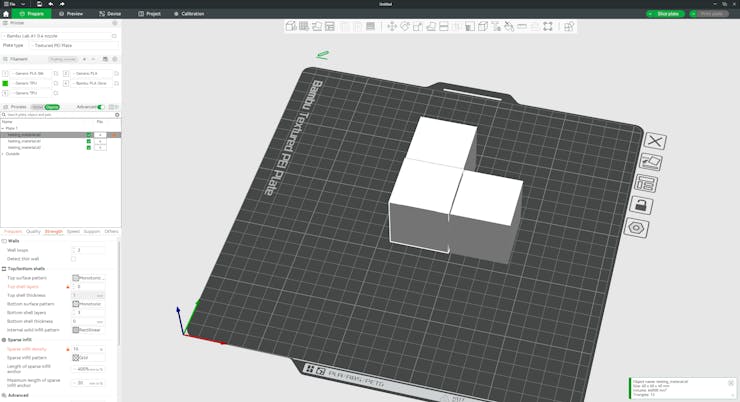Click the green TPU filament color swatch

pos(5,83)
